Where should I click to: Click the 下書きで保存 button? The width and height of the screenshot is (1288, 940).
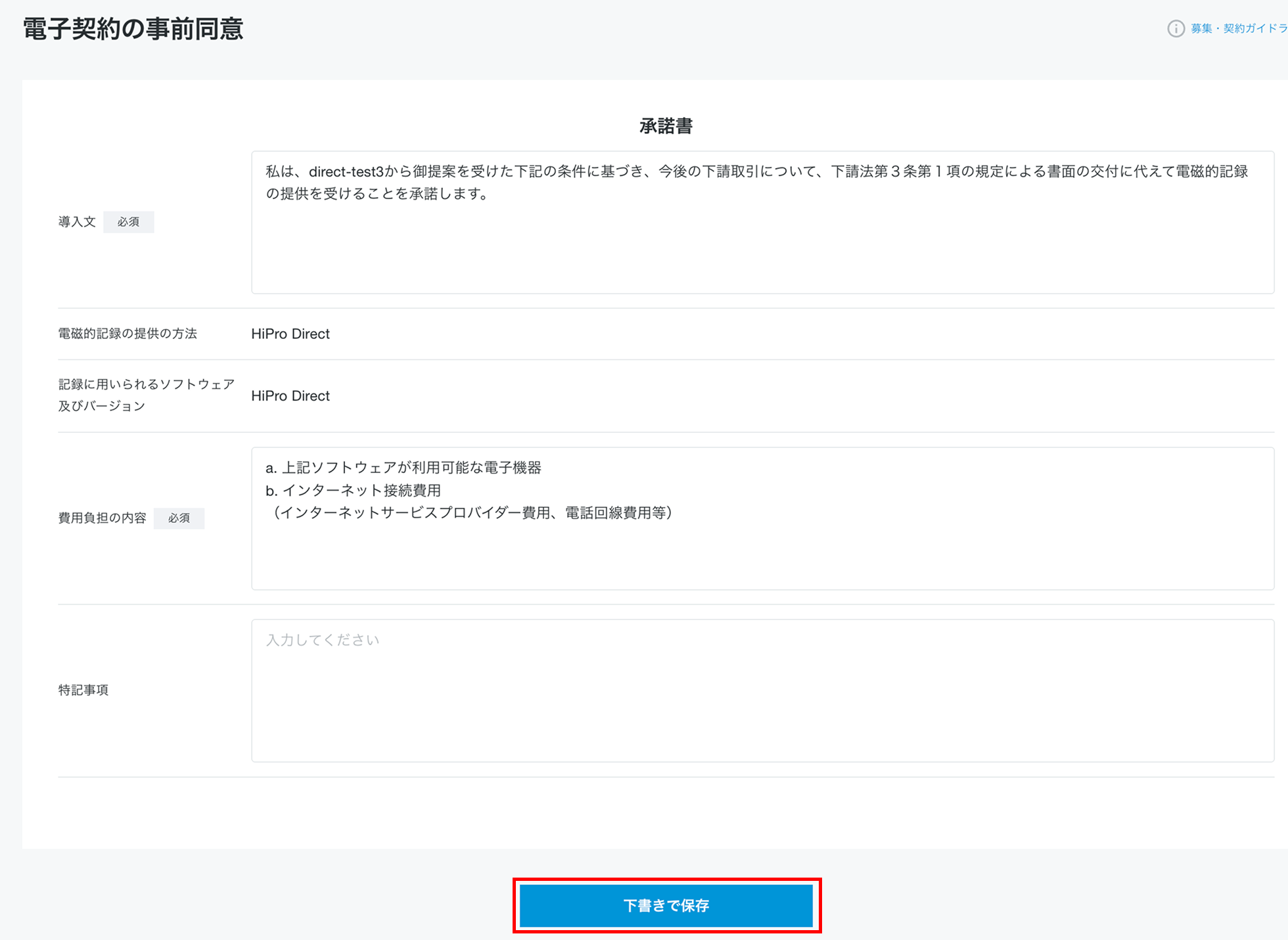(x=666, y=906)
